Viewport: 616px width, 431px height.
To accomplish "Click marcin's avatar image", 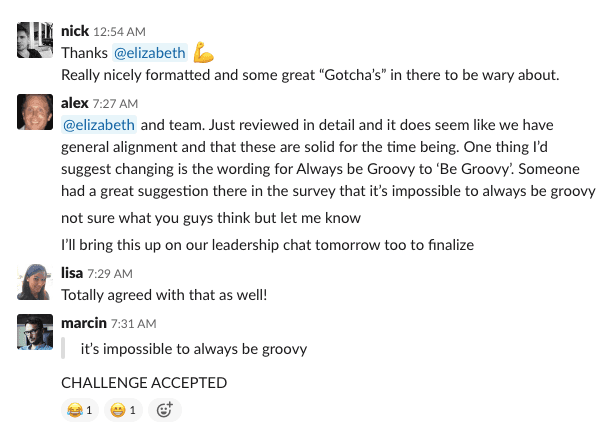I will [x=35, y=333].
